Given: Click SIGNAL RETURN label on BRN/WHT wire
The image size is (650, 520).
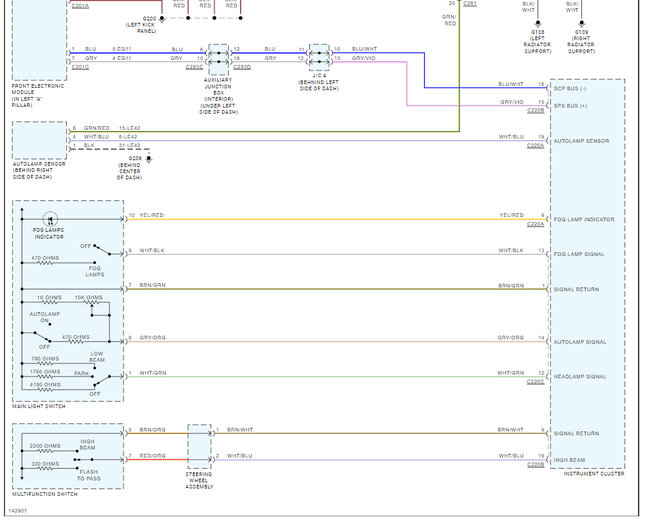Looking at the screenshot, I should [x=576, y=433].
